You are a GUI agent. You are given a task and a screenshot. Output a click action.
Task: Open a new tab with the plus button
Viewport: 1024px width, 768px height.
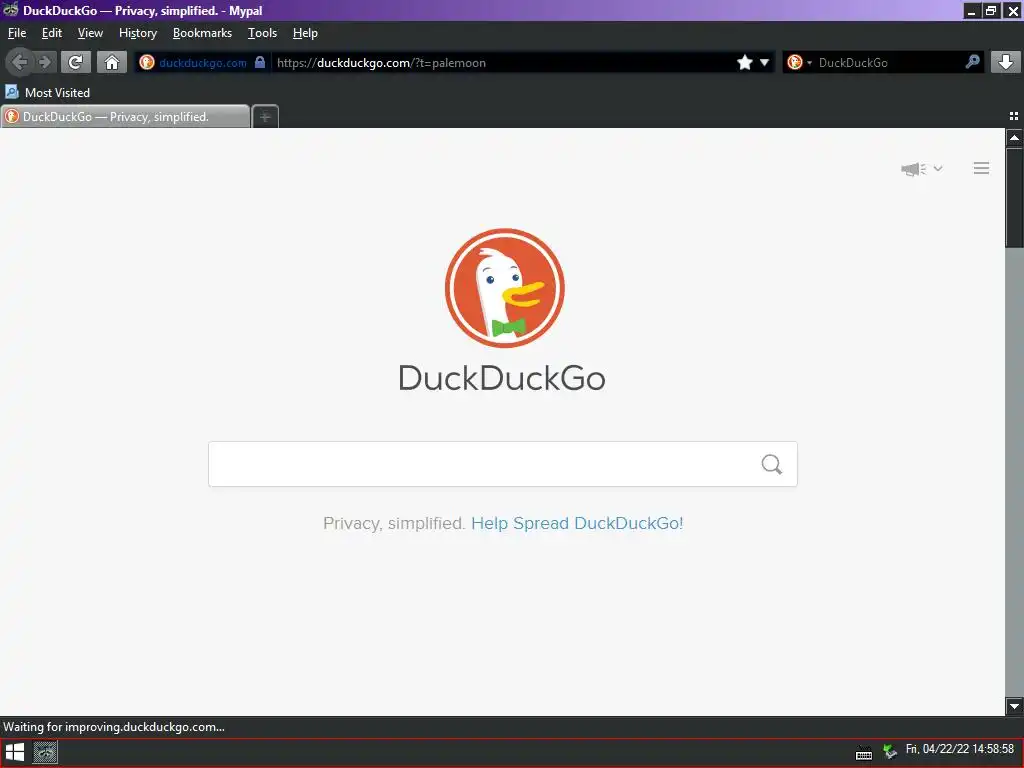point(265,117)
